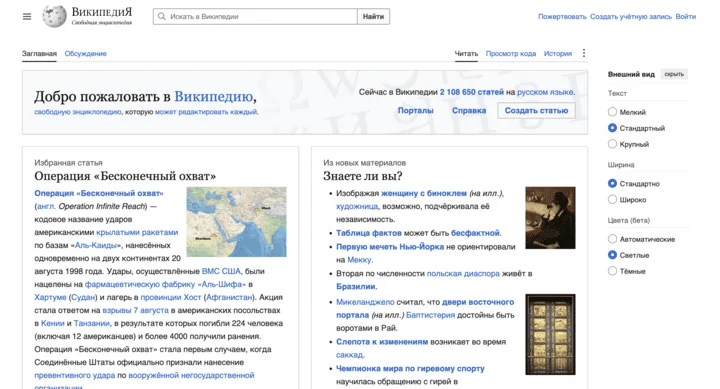The width and height of the screenshot is (720, 389).
Task: Open the Хартуме link
Action: [50, 297]
